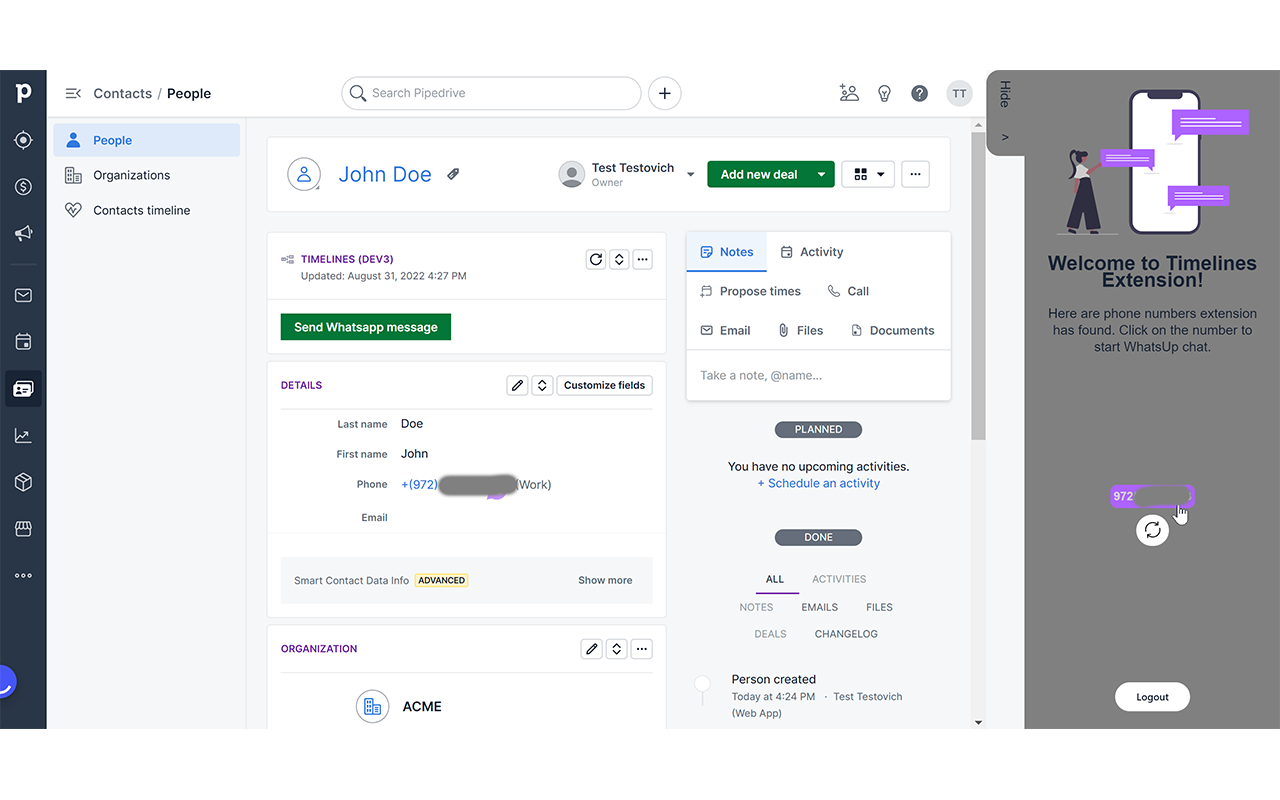Click the 972 phone number chip in extension
The height and width of the screenshot is (800, 1280).
click(x=1152, y=496)
